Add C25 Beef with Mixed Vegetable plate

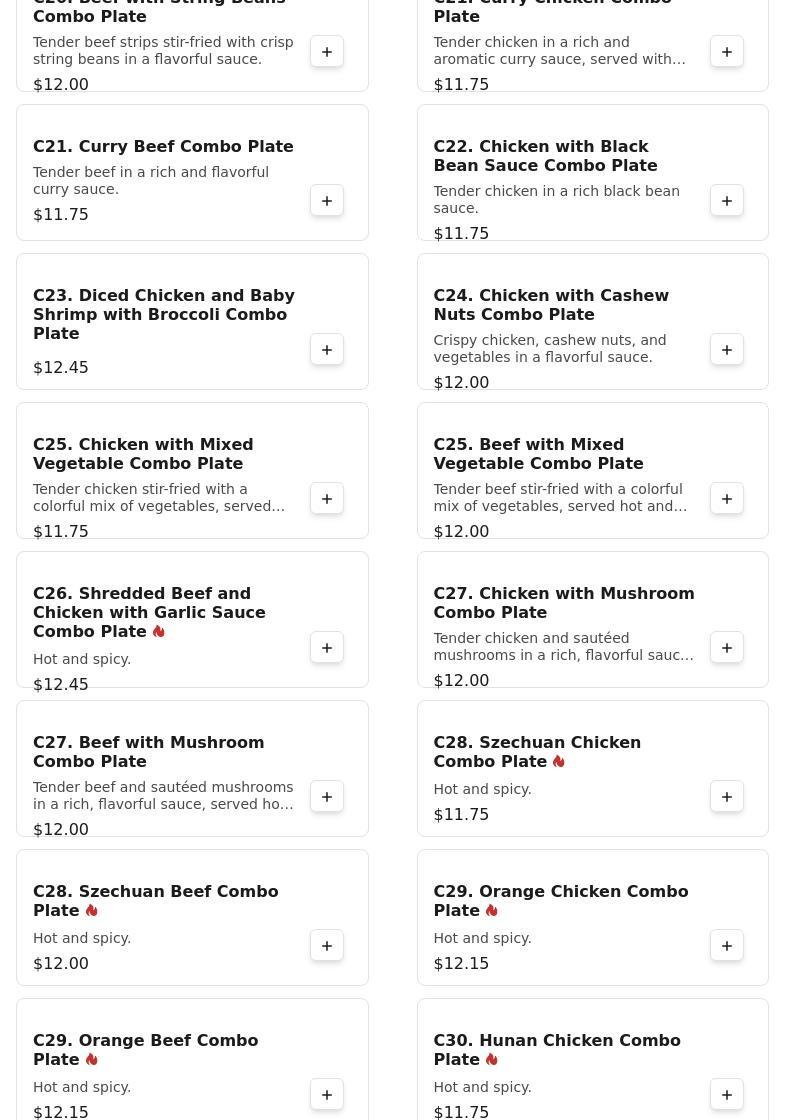click(727, 499)
